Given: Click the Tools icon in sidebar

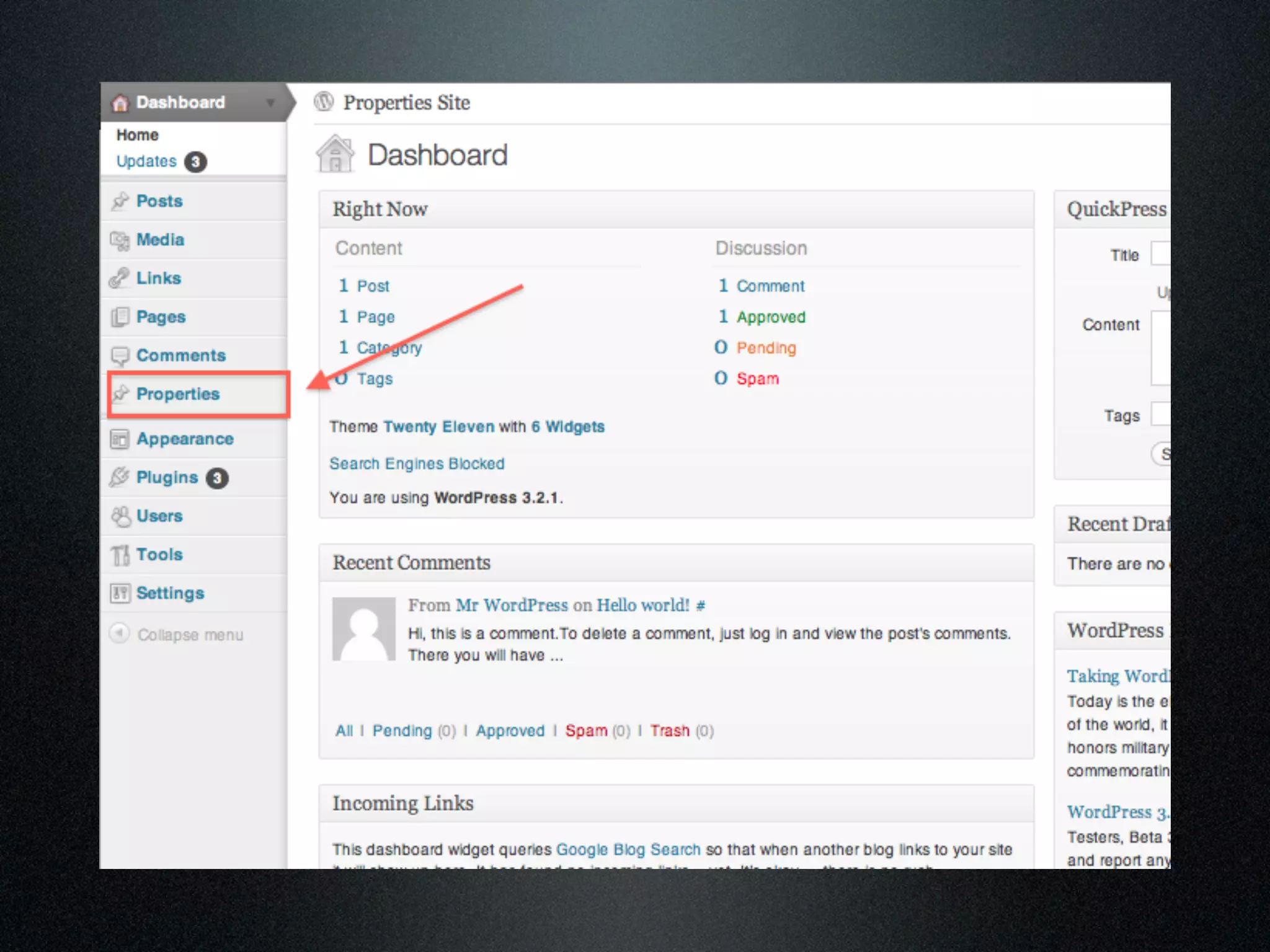Looking at the screenshot, I should pyautogui.click(x=120, y=555).
